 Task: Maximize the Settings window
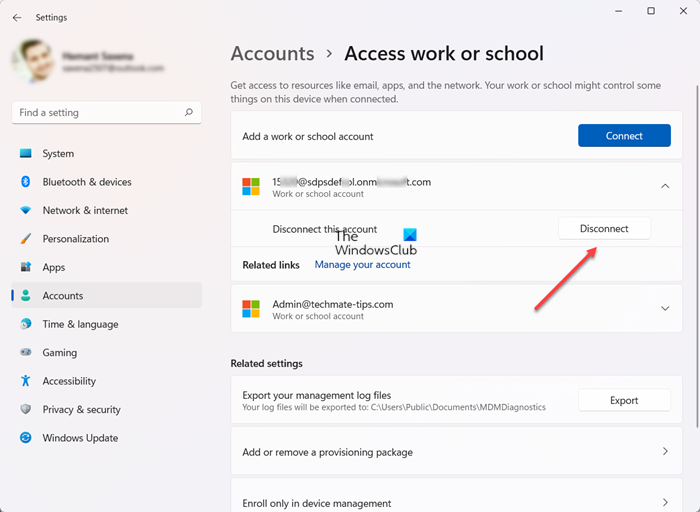point(651,11)
